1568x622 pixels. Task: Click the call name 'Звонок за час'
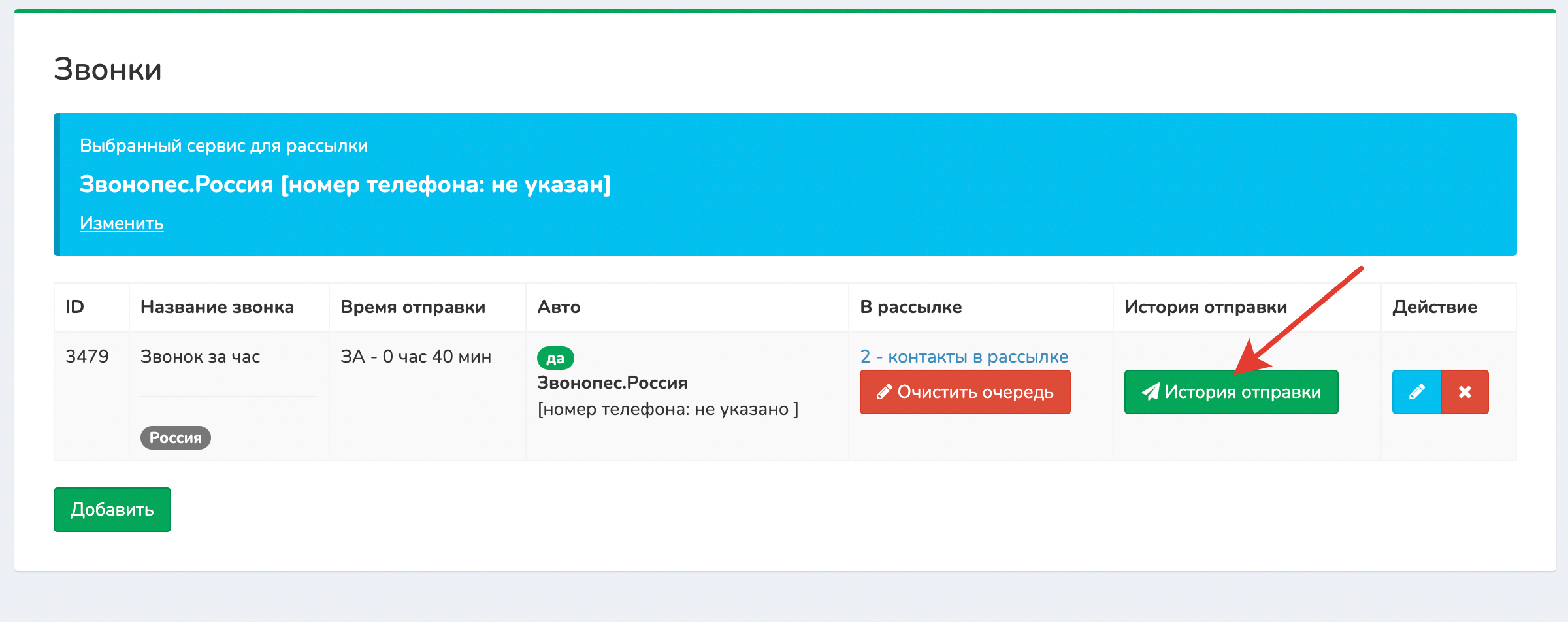(x=201, y=357)
